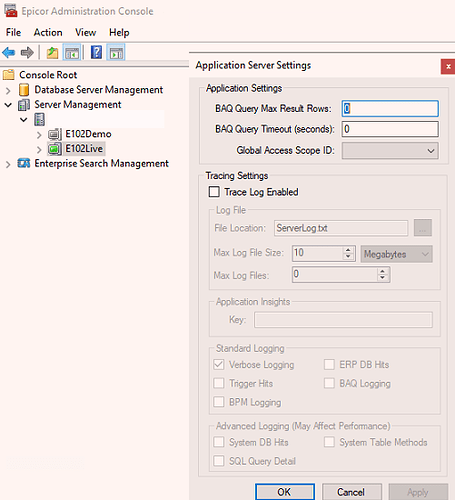455x500 pixels.
Task: Click the Max Log File Size number field
Action: tap(317, 253)
